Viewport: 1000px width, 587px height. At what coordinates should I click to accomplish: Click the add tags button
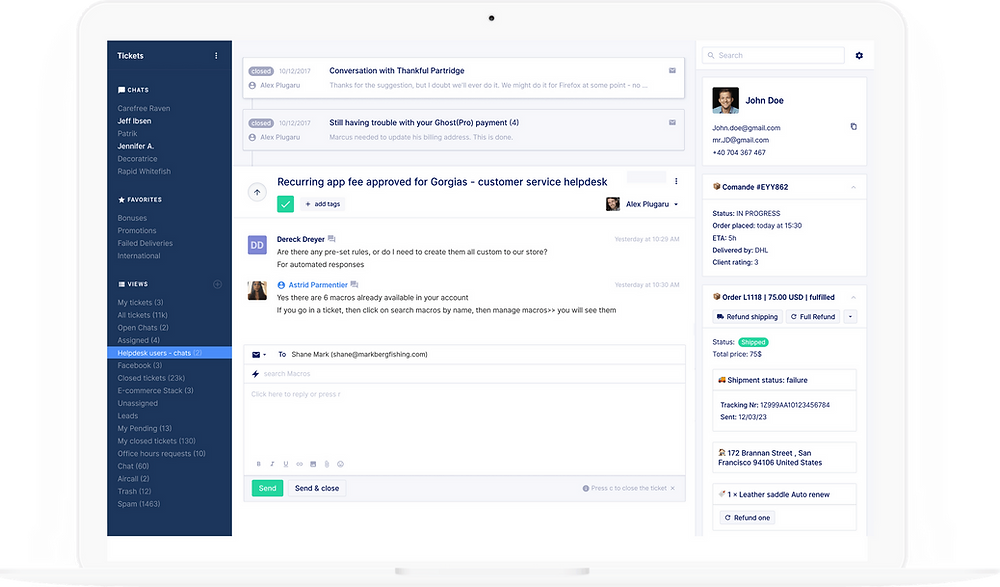[x=323, y=204]
